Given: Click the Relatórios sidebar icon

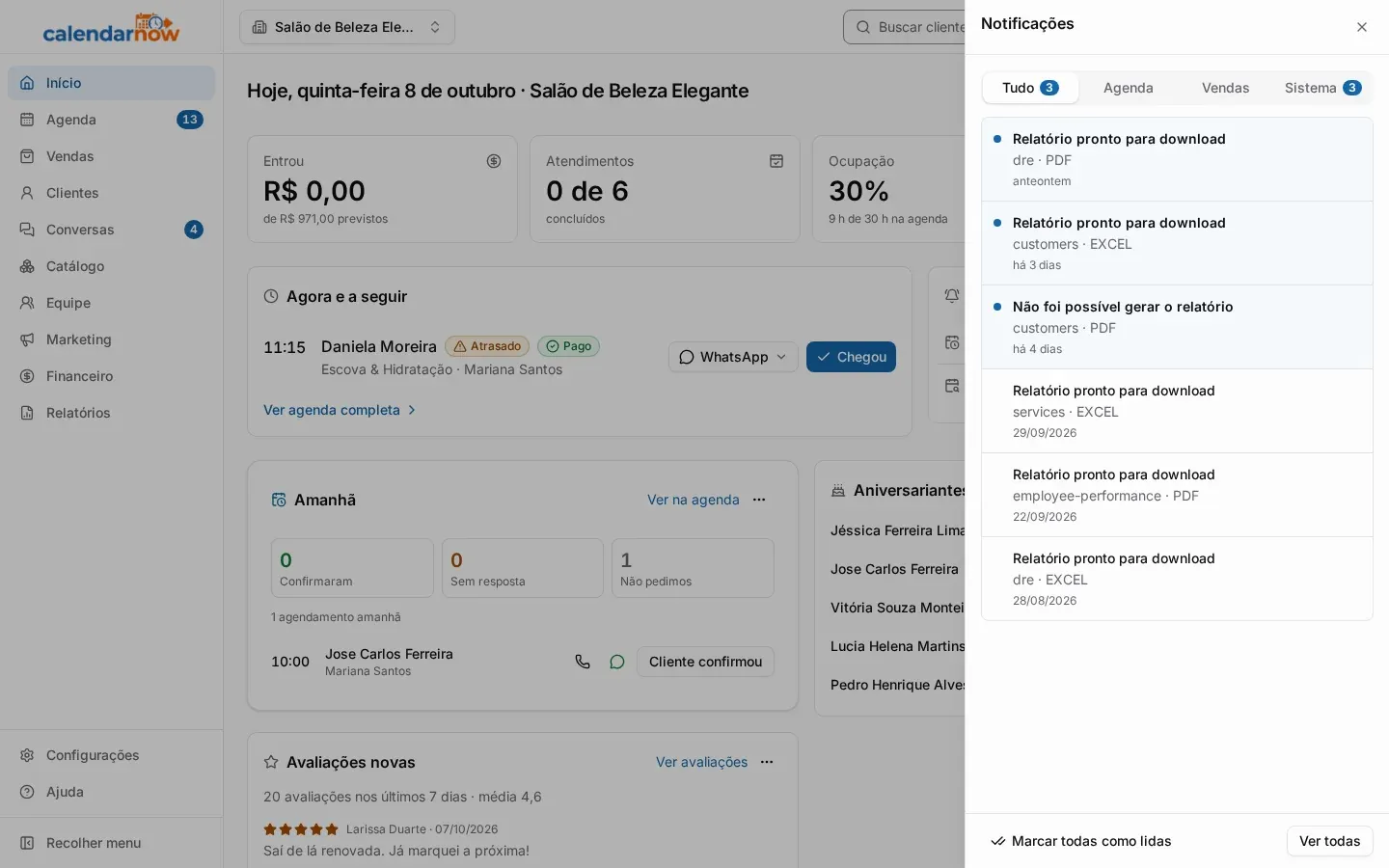Looking at the screenshot, I should tap(27, 413).
